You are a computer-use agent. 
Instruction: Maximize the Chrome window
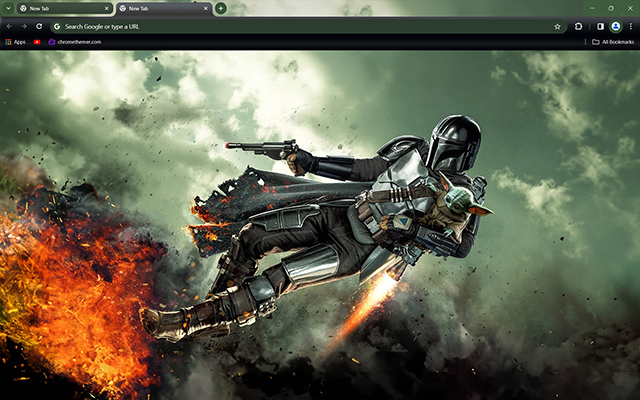point(611,8)
